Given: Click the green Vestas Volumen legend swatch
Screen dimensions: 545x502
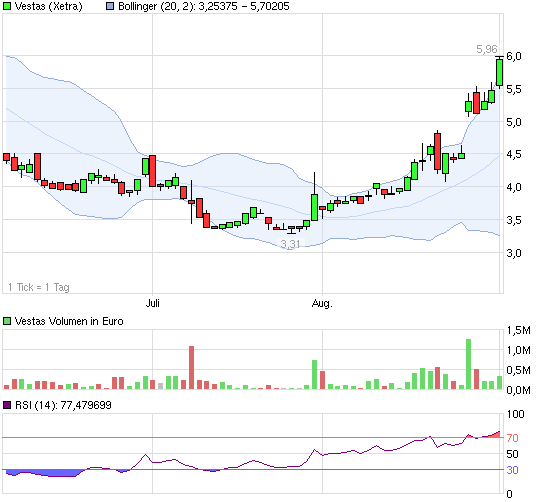Looking at the screenshot, I should [x=7, y=321].
